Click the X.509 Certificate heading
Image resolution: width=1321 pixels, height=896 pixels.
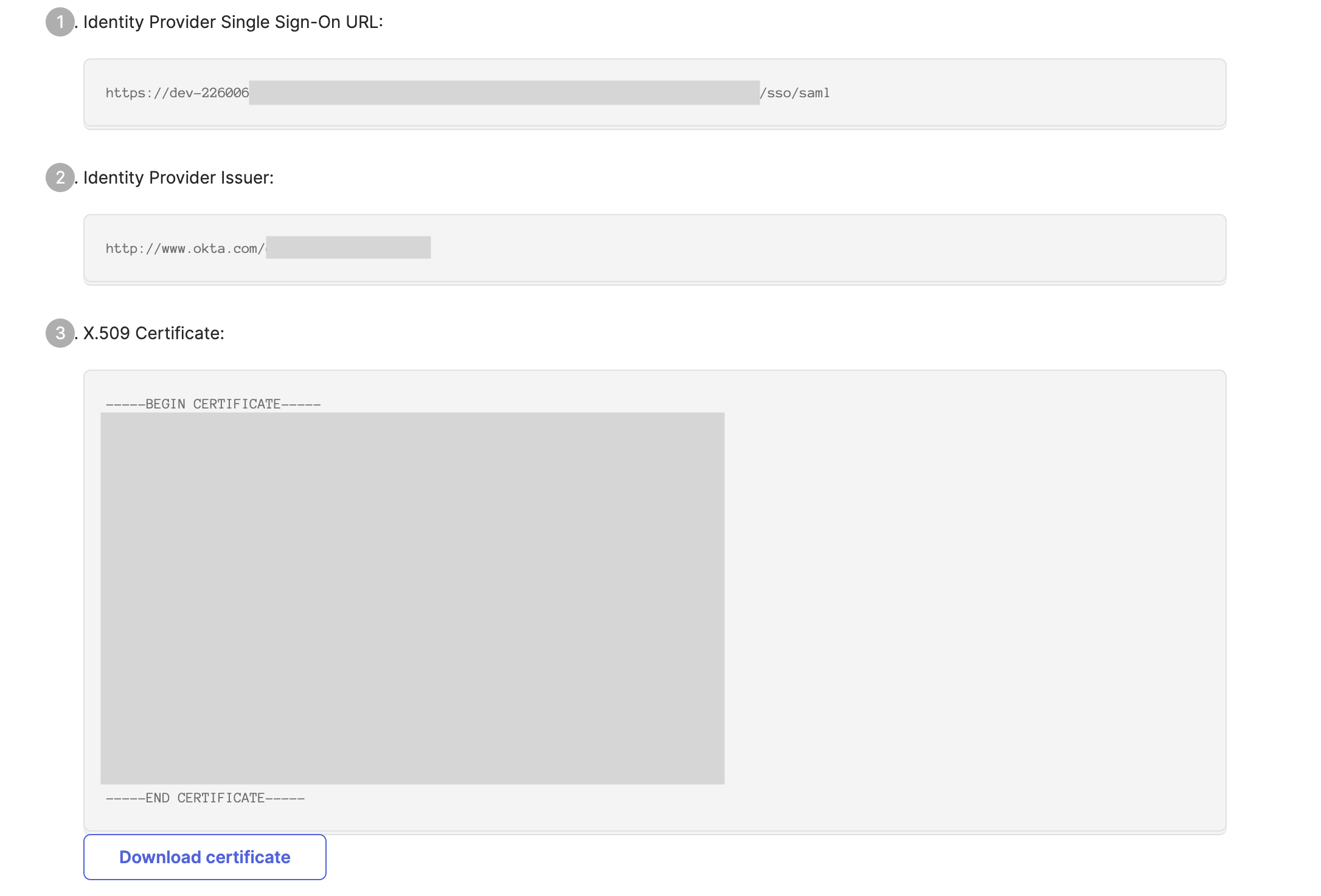[154, 333]
